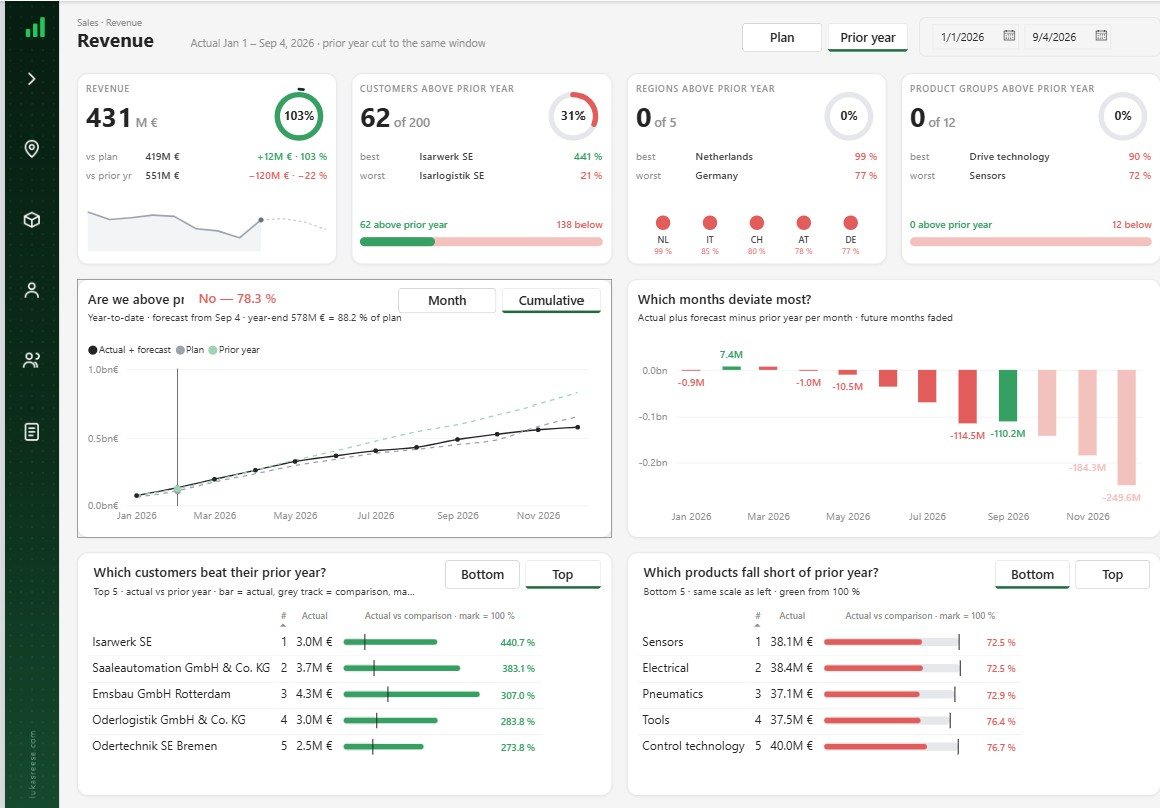The width and height of the screenshot is (1160, 808).
Task: Select the Sensors product row
Action: click(829, 642)
